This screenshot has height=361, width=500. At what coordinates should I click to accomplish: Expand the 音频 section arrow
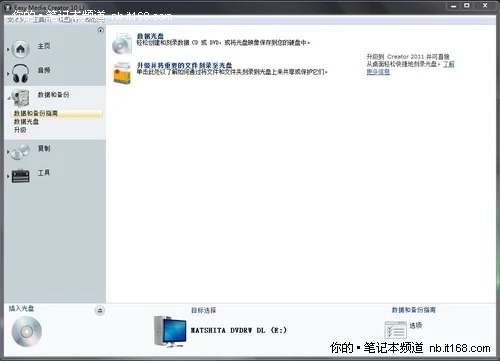pos(8,74)
